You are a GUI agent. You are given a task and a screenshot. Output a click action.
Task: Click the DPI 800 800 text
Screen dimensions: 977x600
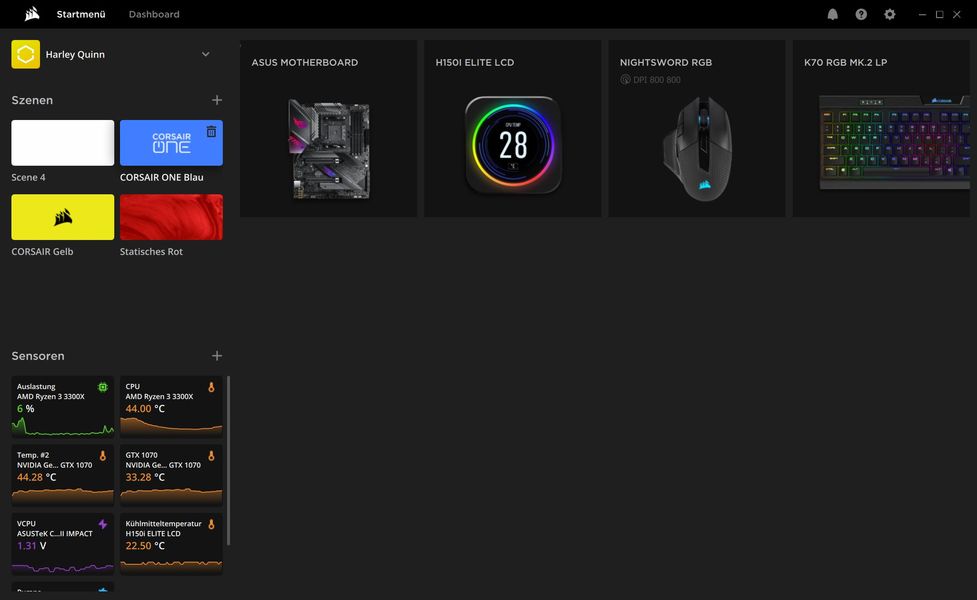657,80
